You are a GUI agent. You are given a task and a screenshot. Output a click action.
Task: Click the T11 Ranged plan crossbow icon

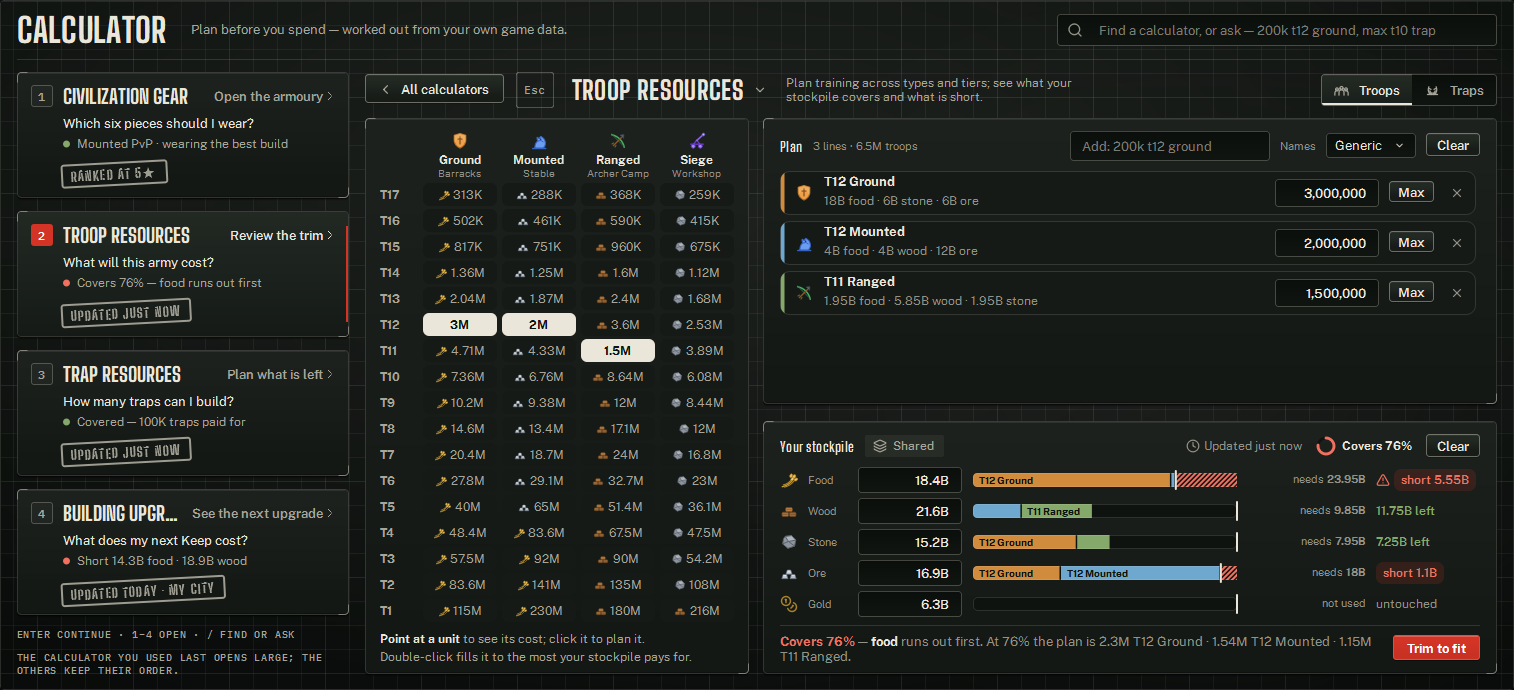click(x=803, y=293)
